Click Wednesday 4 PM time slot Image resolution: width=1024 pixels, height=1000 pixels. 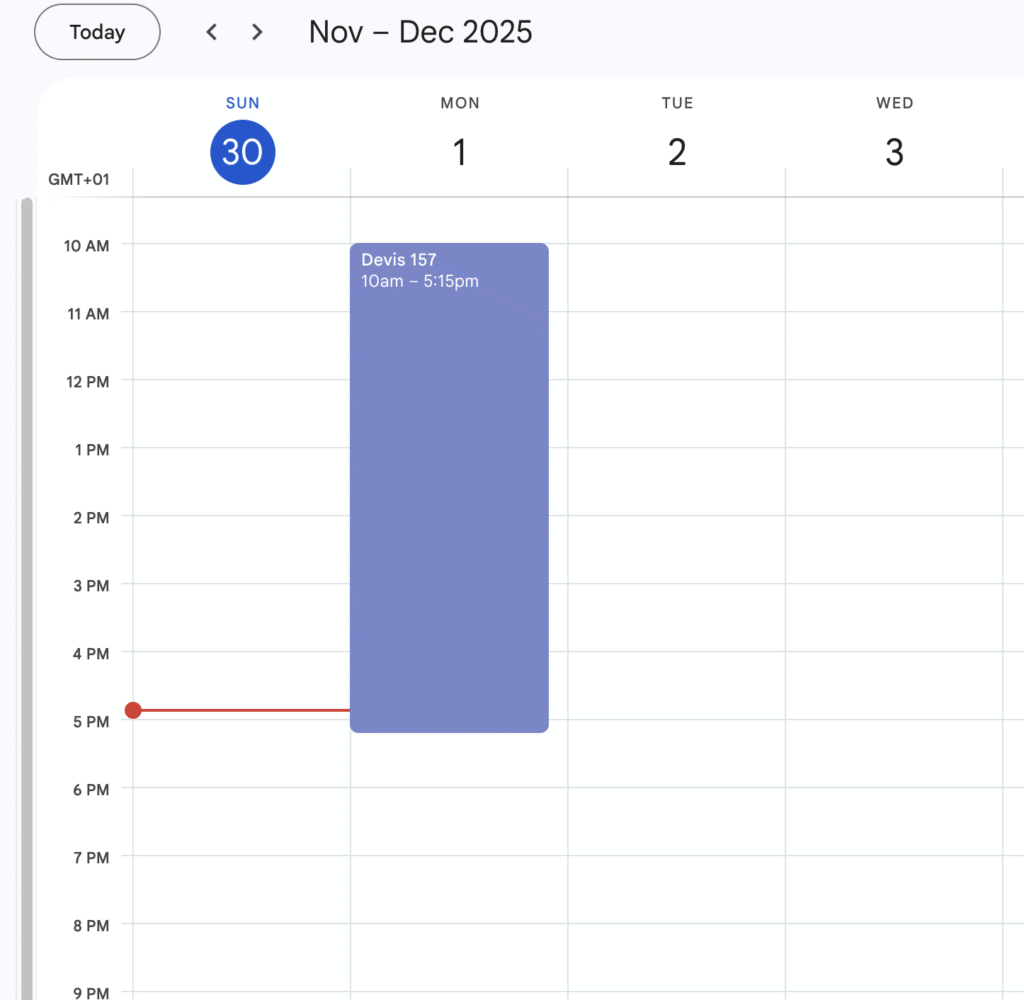(x=894, y=685)
